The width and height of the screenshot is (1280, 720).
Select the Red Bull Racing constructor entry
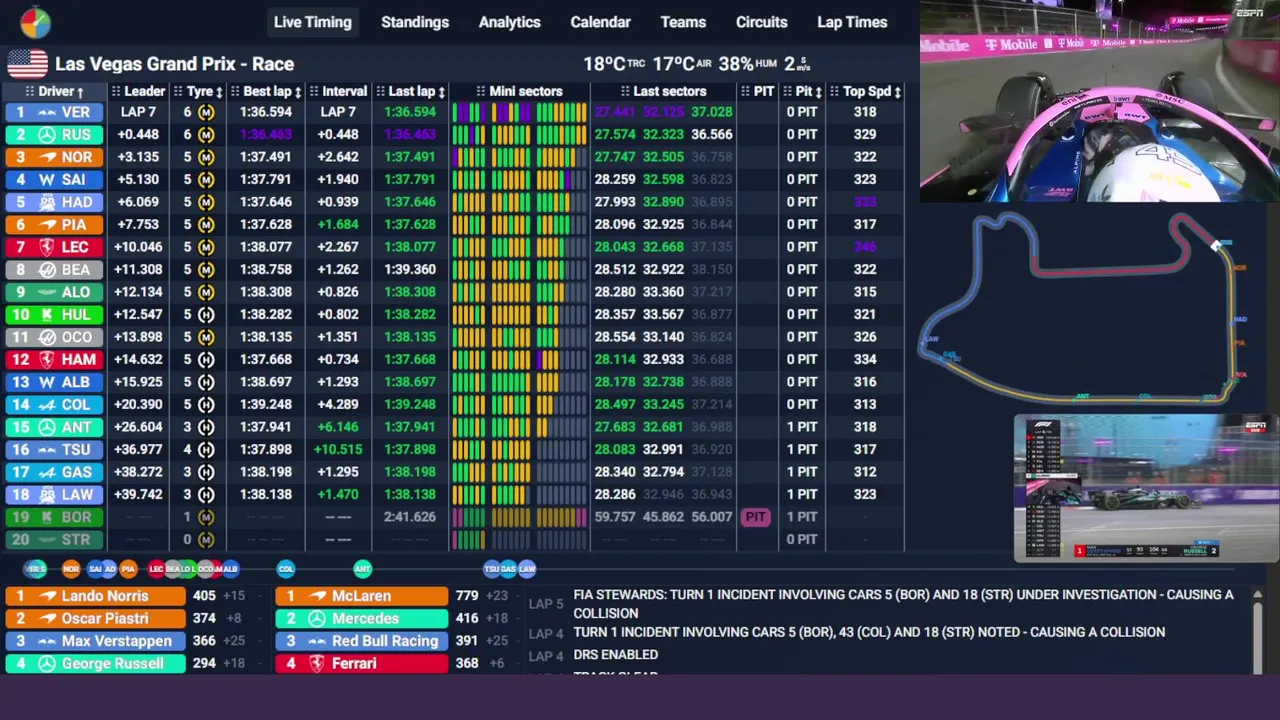[x=362, y=641]
